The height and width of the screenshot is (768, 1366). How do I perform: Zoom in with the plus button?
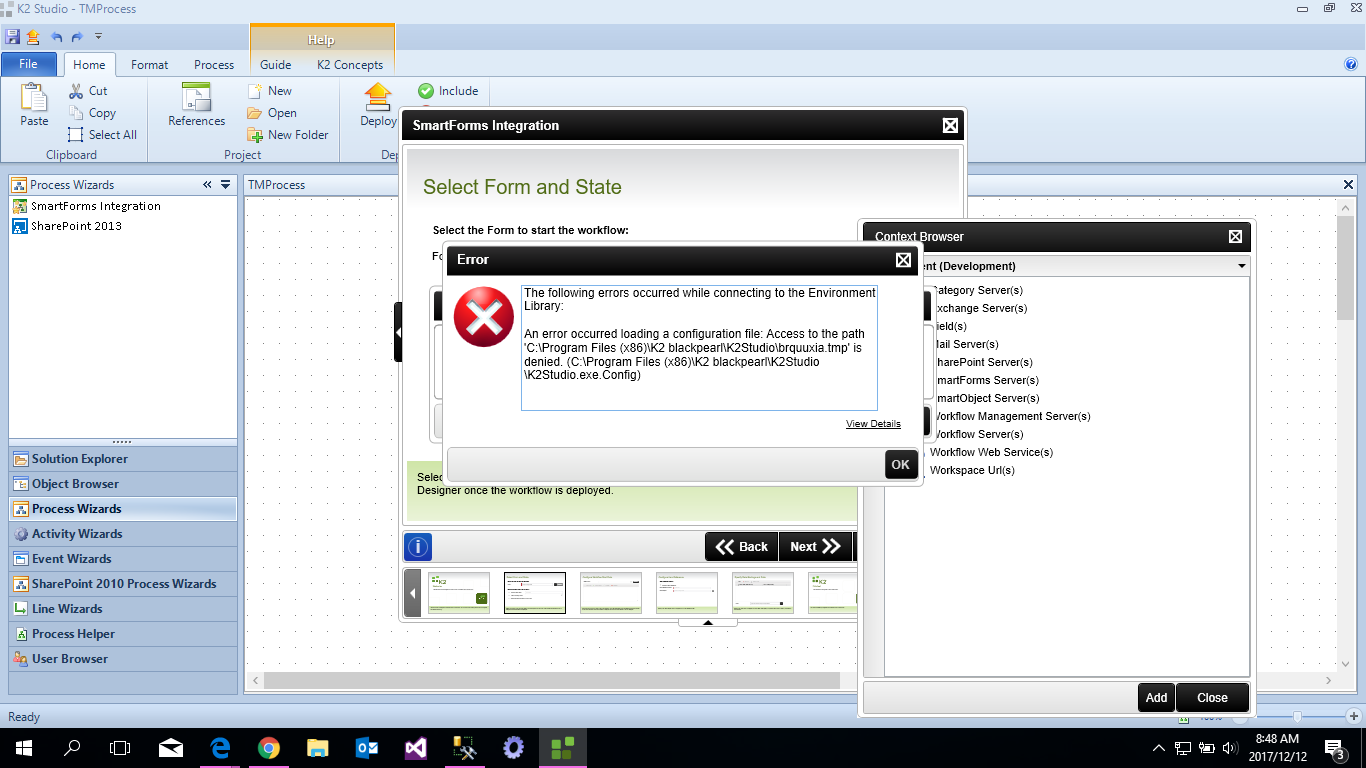click(1354, 717)
